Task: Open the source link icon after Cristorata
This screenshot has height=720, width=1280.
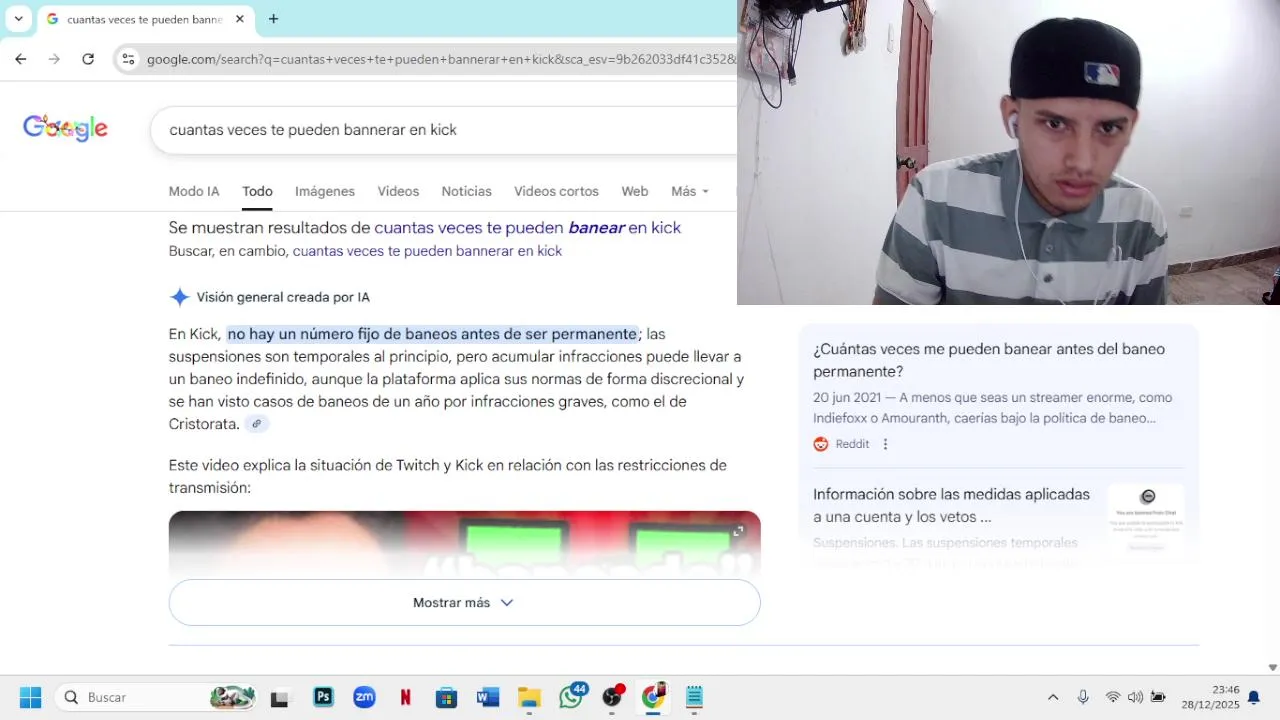Action: point(257,424)
